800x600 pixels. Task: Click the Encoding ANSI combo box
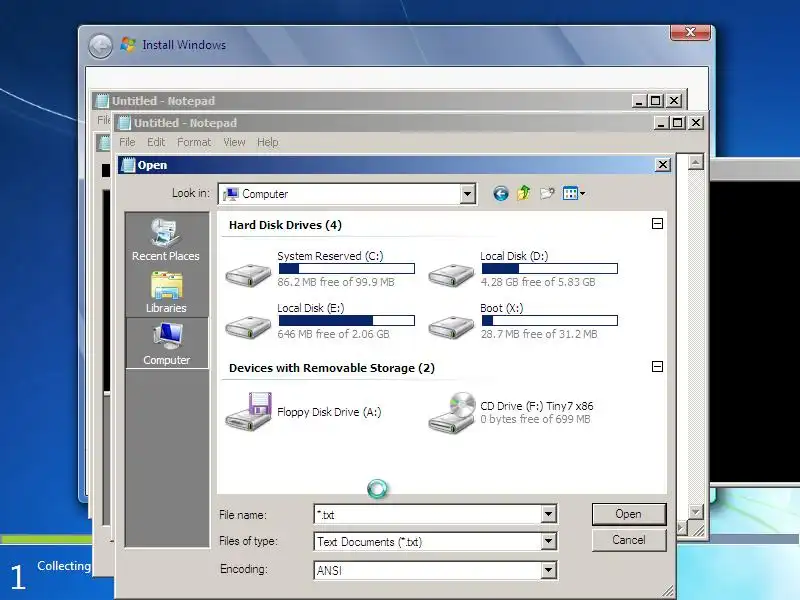coord(435,570)
